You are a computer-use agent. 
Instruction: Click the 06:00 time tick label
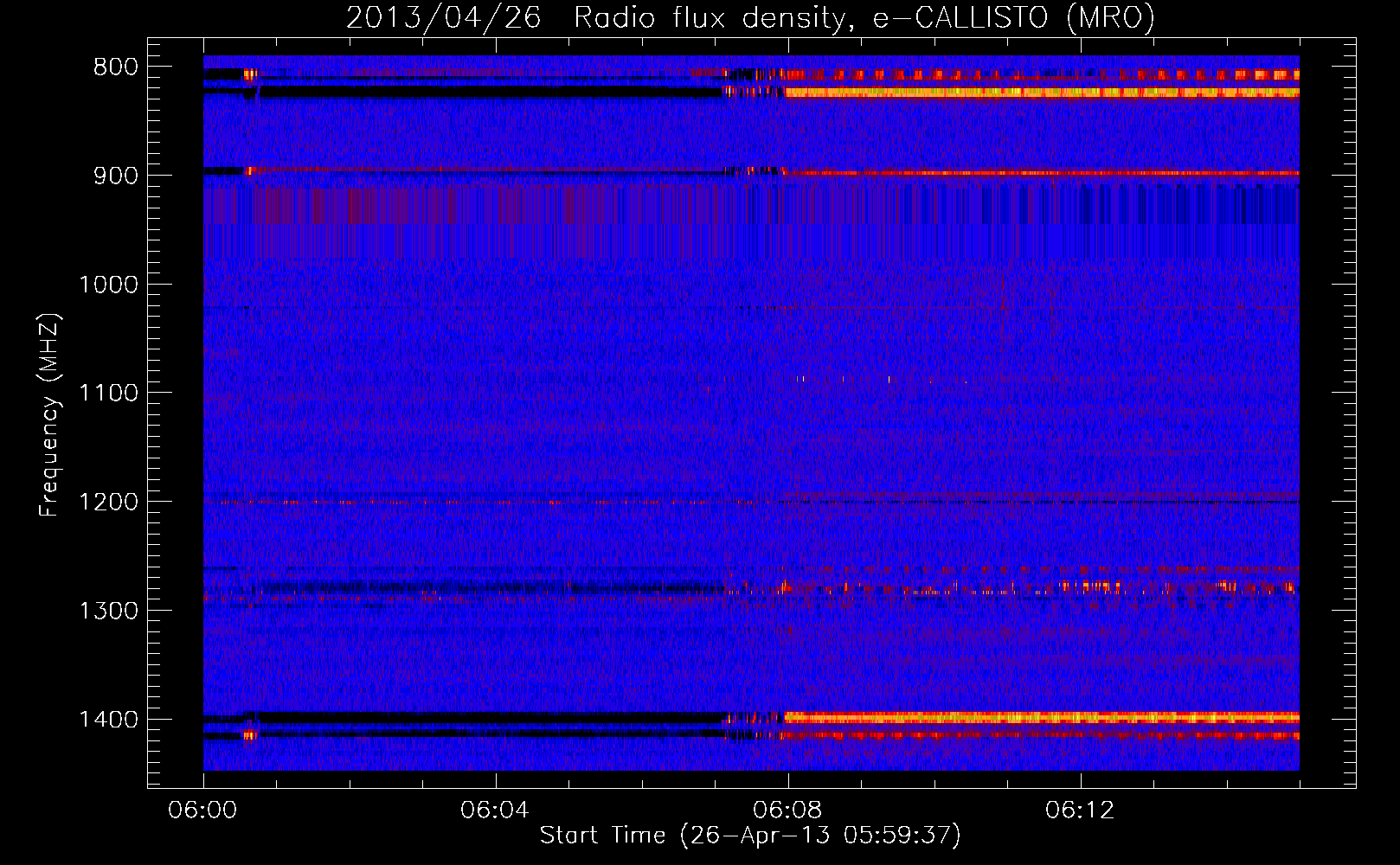click(x=203, y=811)
